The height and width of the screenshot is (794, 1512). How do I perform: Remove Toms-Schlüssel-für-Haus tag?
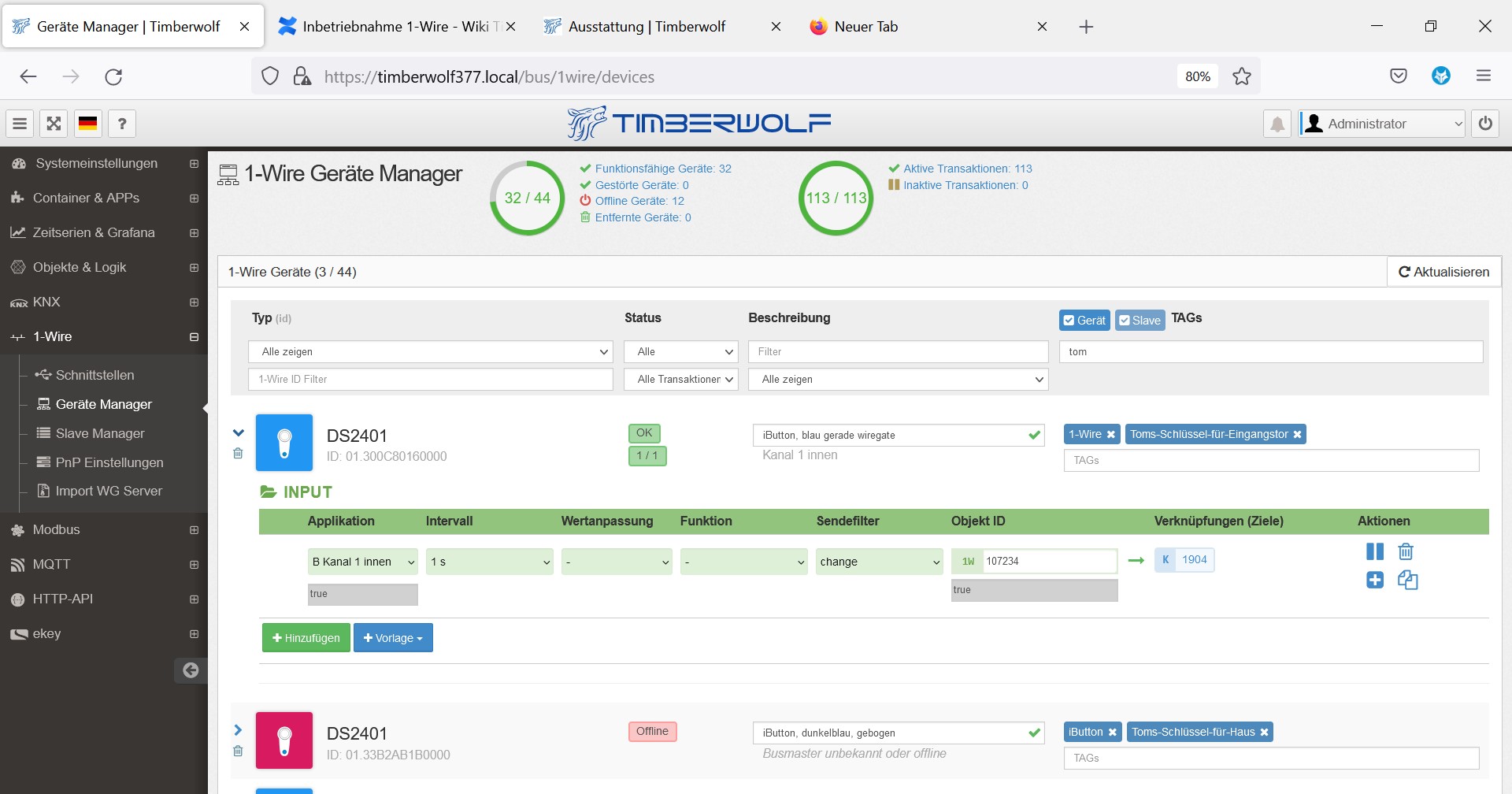click(x=1264, y=733)
